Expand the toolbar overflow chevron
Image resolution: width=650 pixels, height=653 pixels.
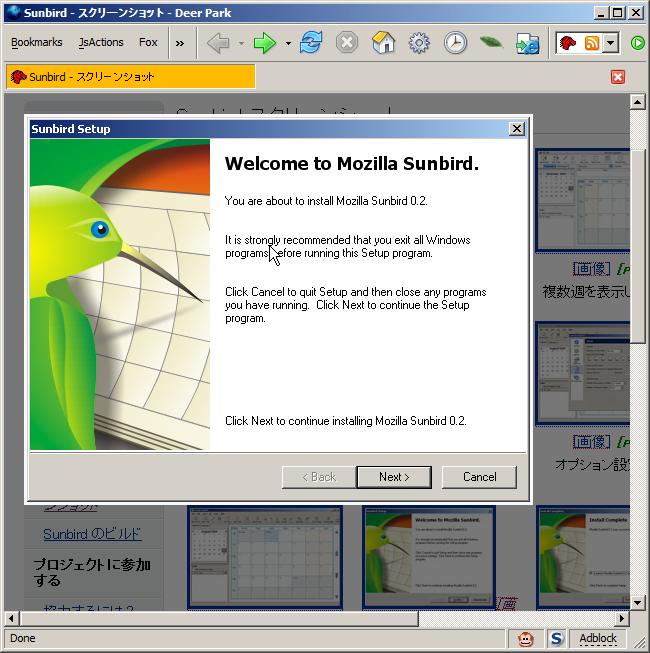click(179, 43)
